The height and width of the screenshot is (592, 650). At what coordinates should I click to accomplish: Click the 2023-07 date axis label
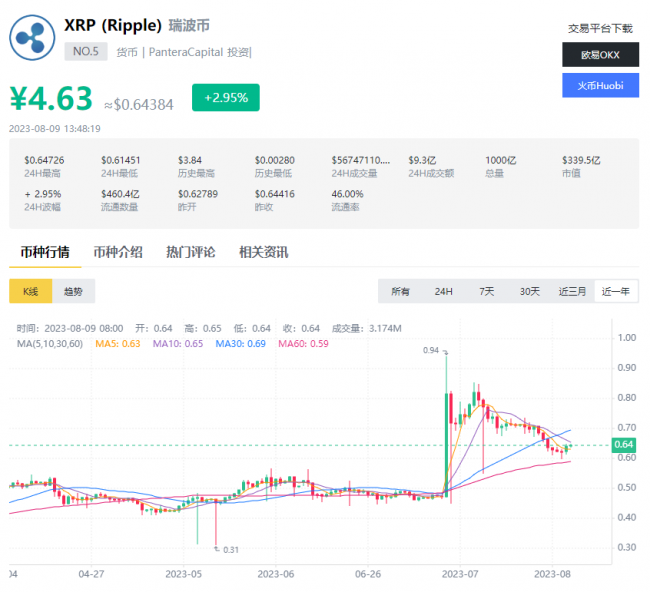[x=460, y=574]
